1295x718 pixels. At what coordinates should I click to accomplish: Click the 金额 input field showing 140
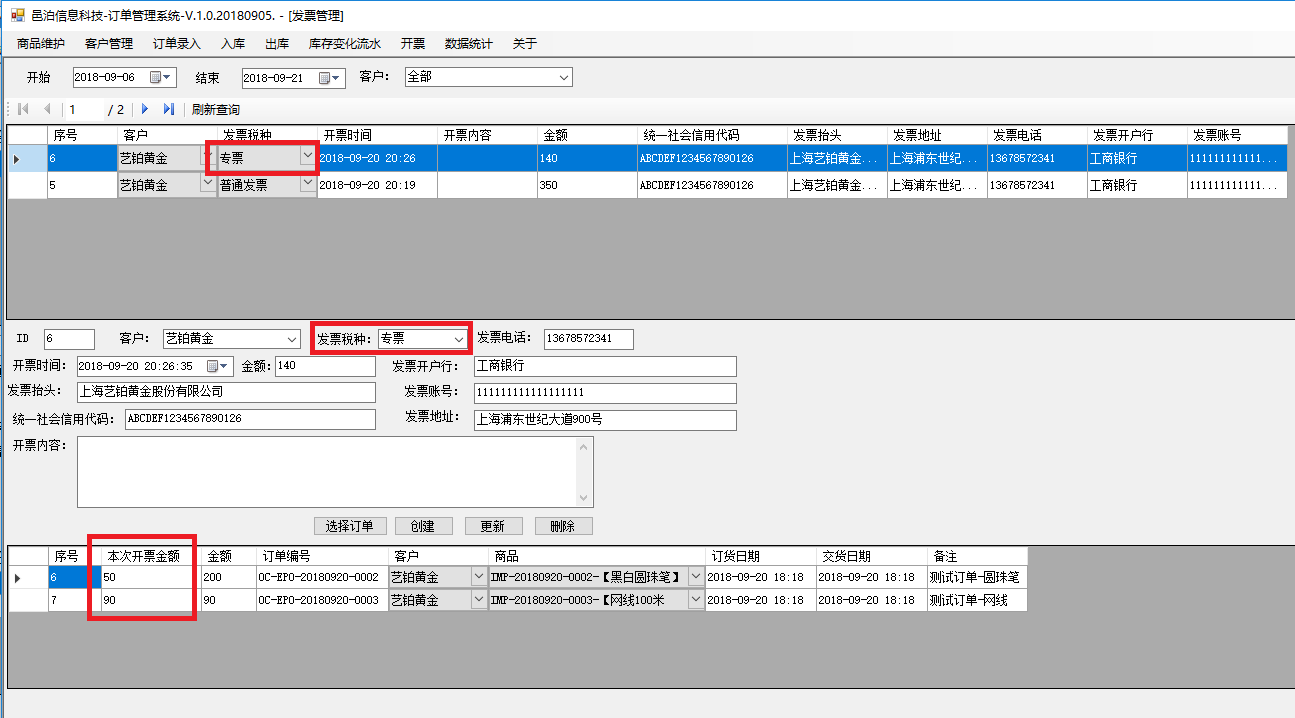[x=325, y=366]
